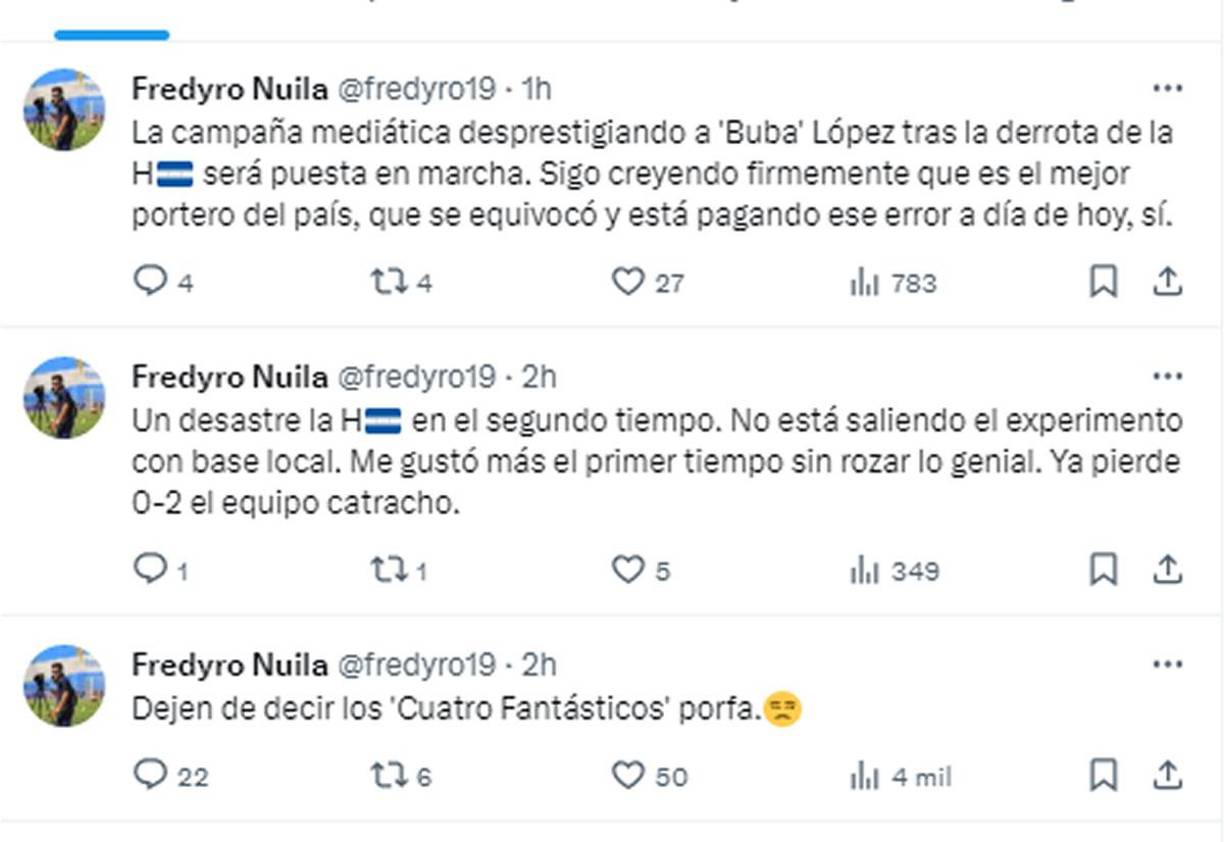Reply to the 'Buba' López tweet

click(152, 283)
